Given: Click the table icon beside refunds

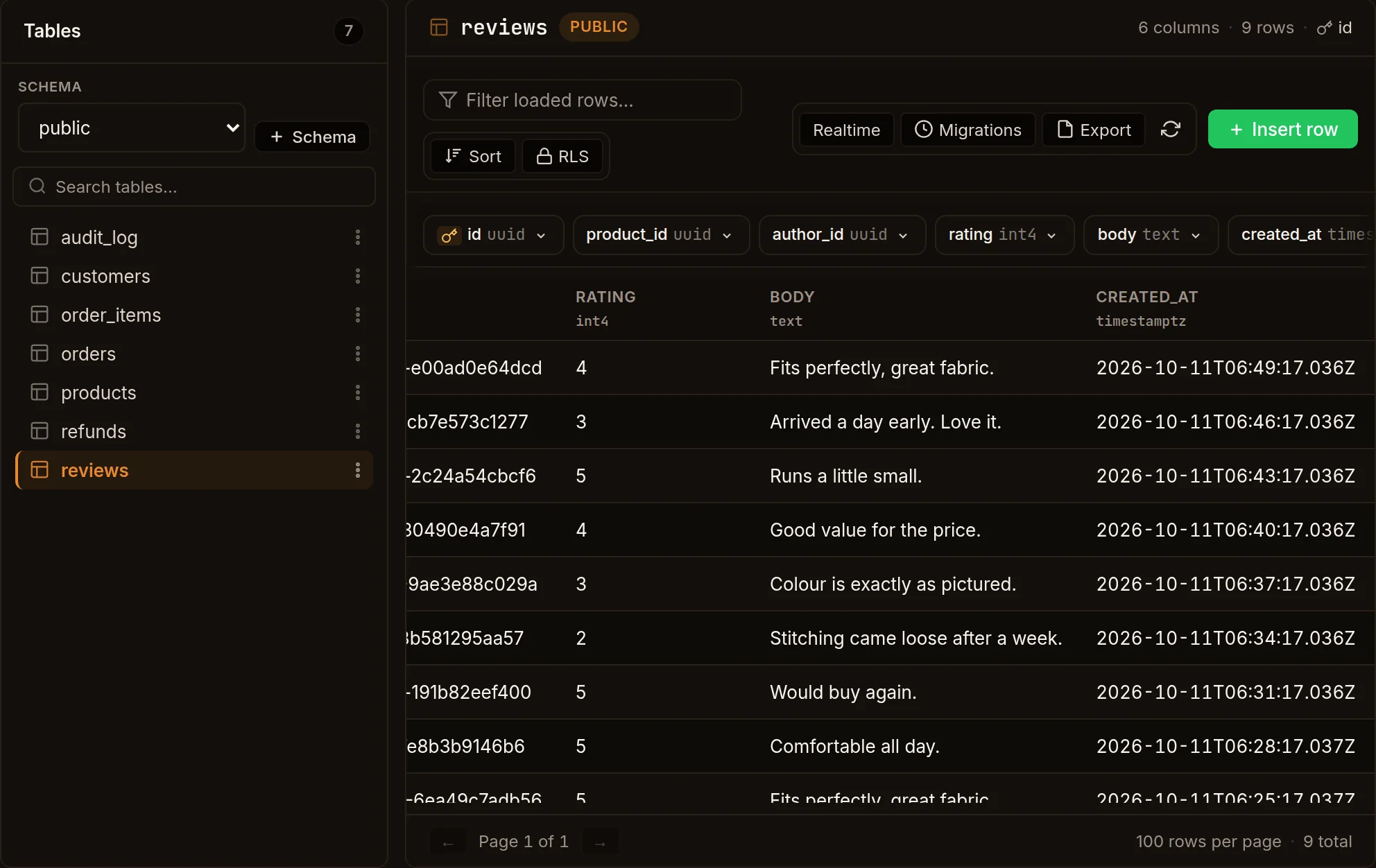Looking at the screenshot, I should 40,431.
